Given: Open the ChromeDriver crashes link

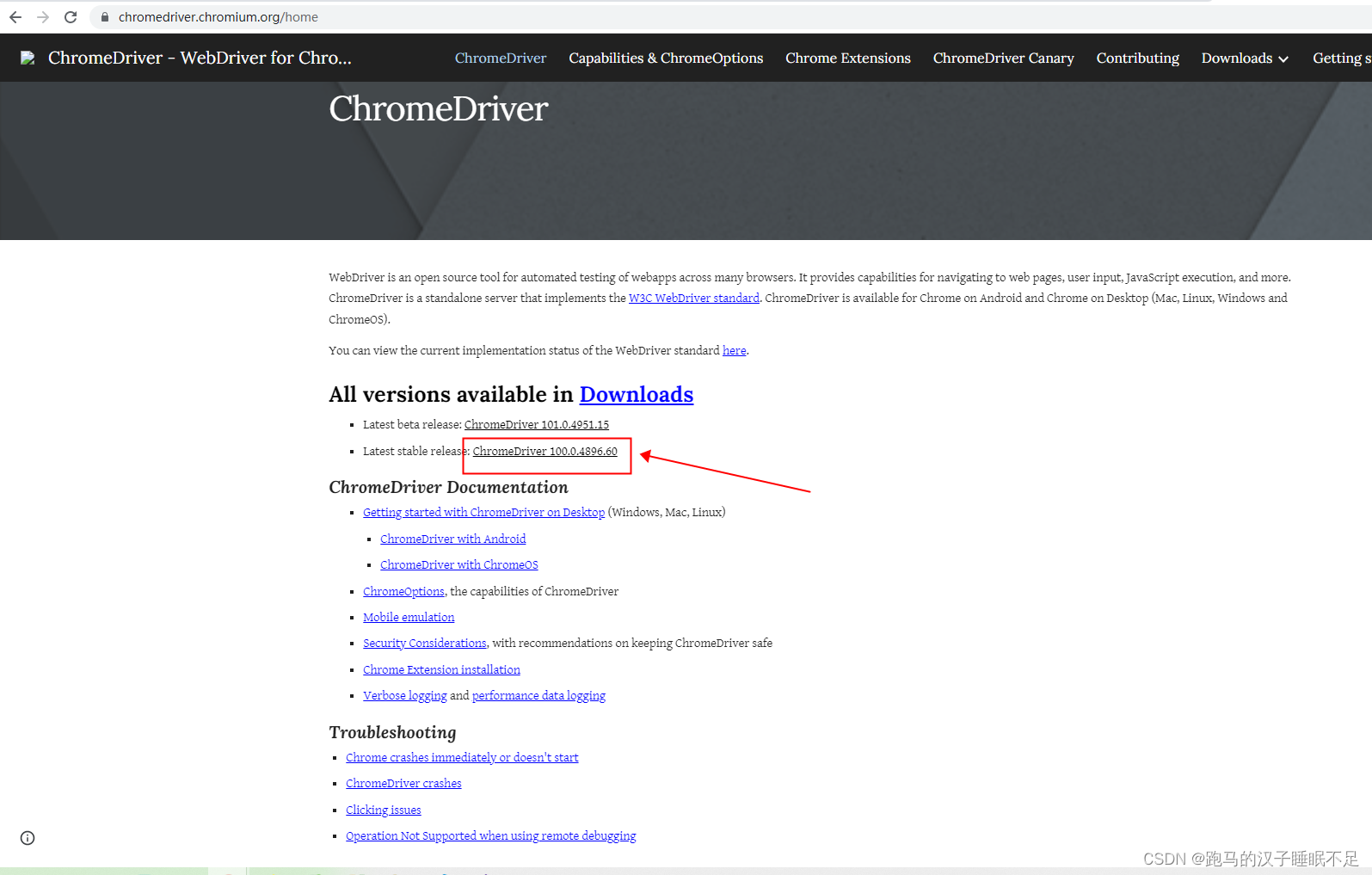Looking at the screenshot, I should coord(403,784).
